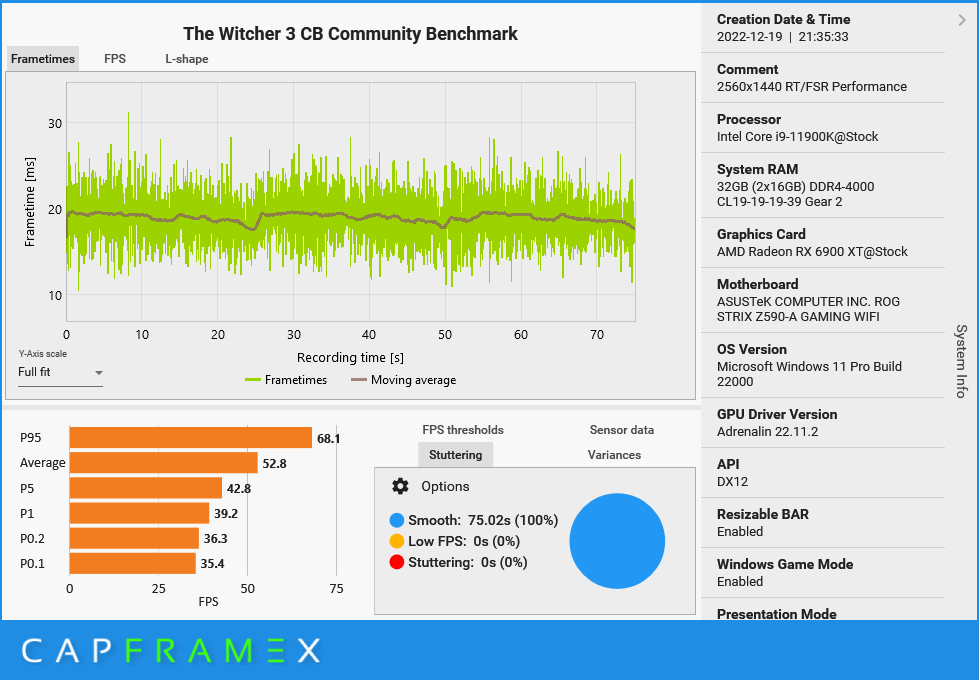Switch to the FPS graph tab
The image size is (979, 680).
[x=115, y=59]
